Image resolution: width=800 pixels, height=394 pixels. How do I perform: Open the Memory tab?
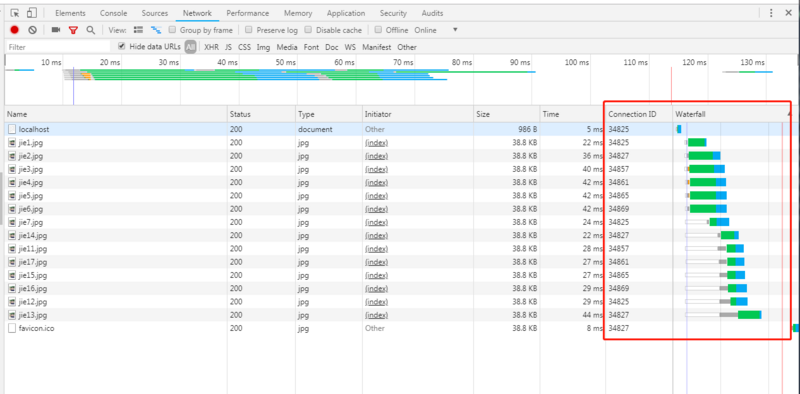pyautogui.click(x=298, y=13)
